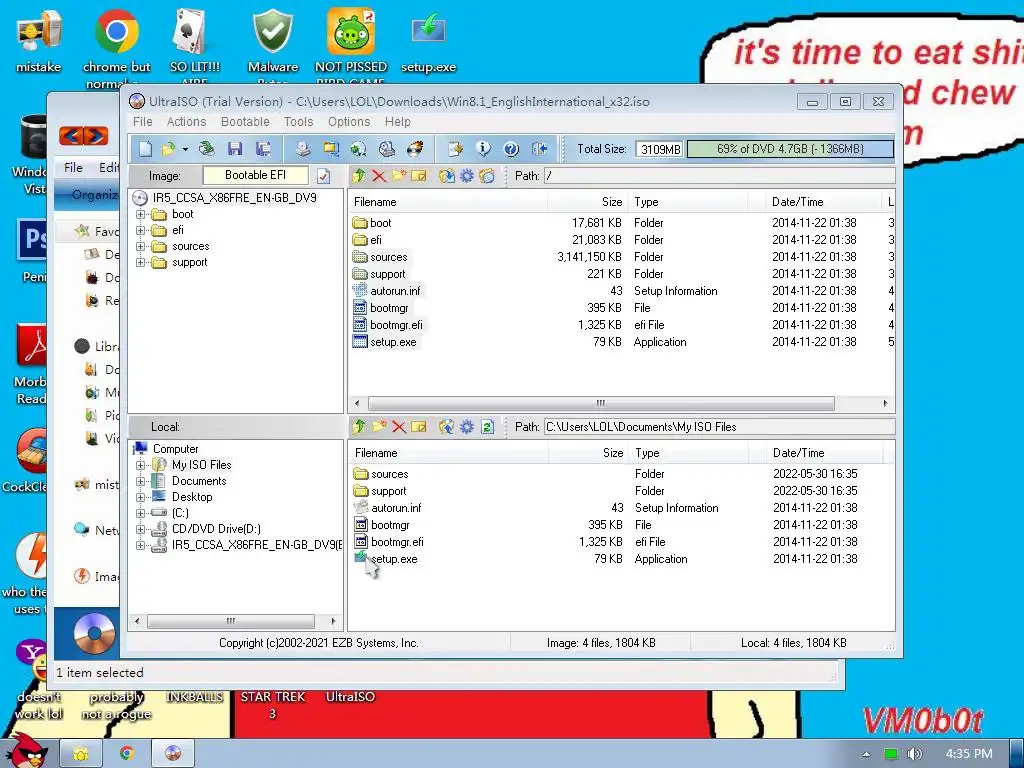Expand the CD/DVD Drive(D:) node

click(x=140, y=529)
